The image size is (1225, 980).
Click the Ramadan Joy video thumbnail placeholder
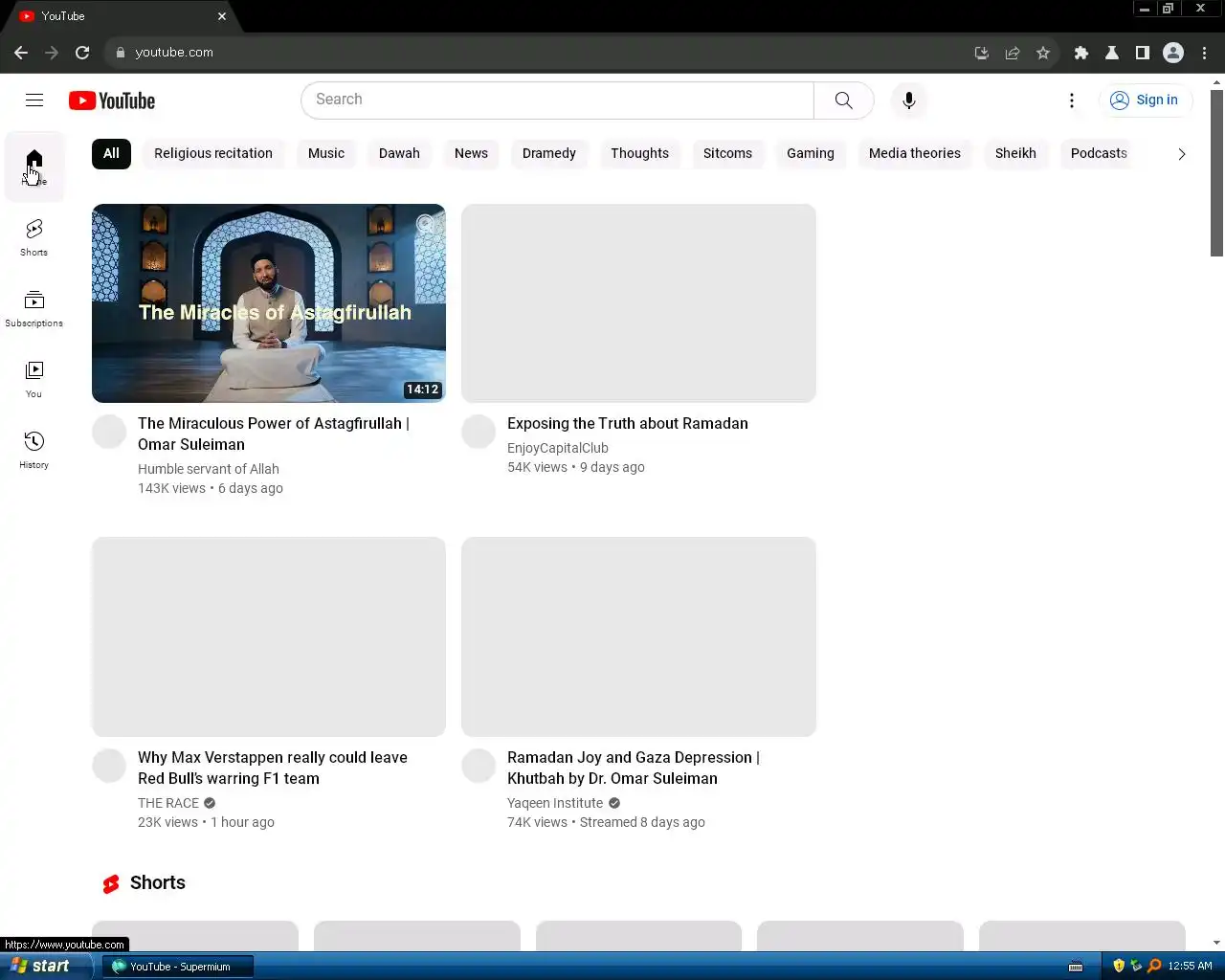tap(638, 636)
